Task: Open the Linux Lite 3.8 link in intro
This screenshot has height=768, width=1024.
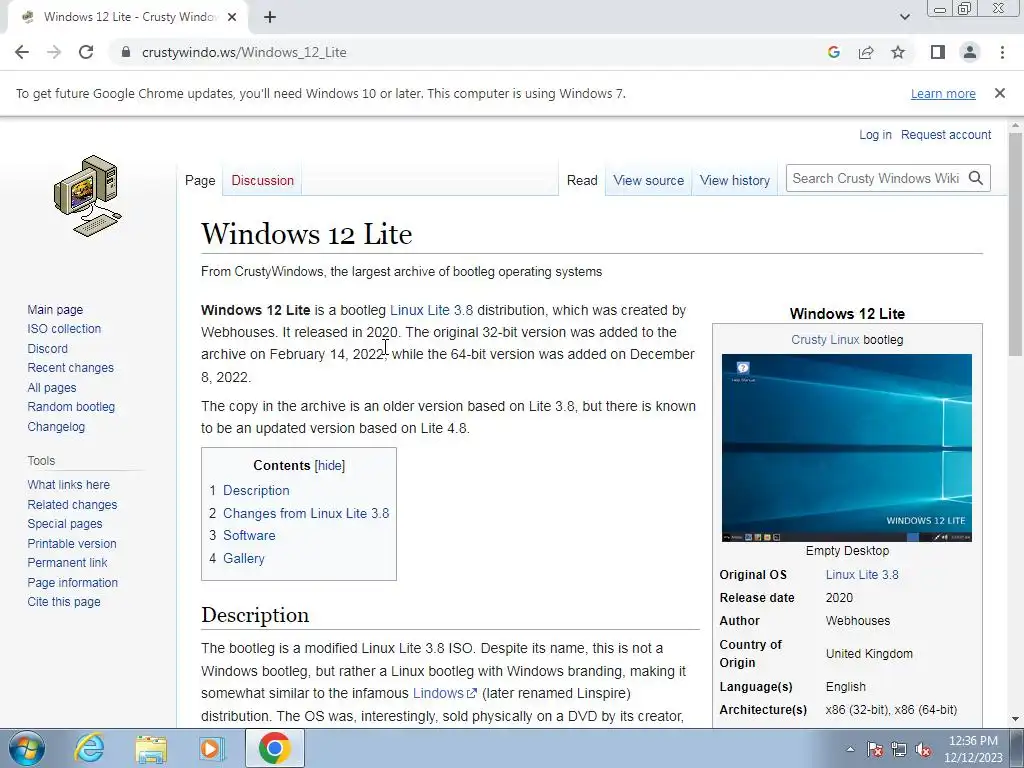Action: tap(431, 310)
